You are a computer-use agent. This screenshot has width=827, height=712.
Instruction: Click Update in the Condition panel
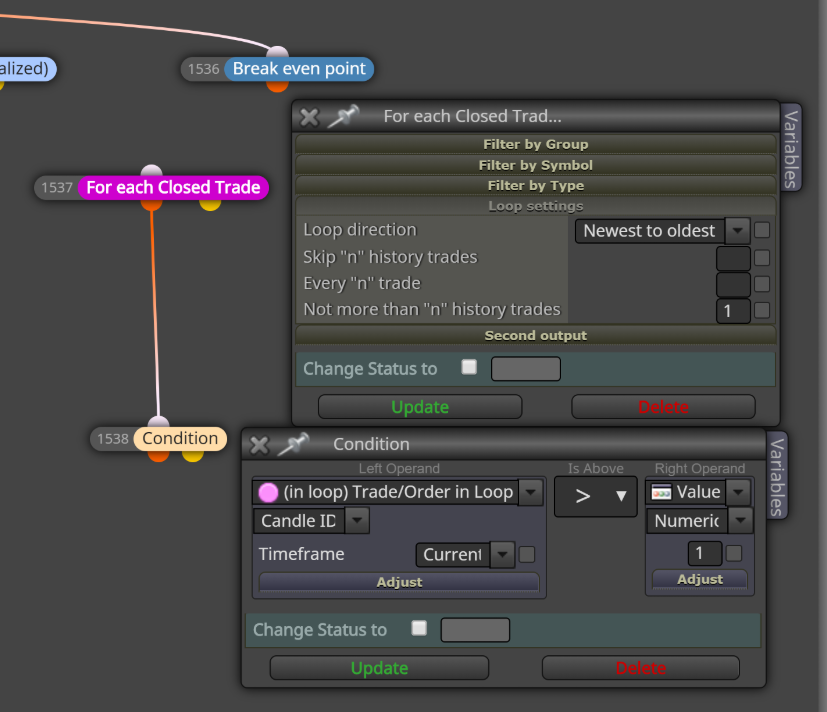[x=379, y=668]
